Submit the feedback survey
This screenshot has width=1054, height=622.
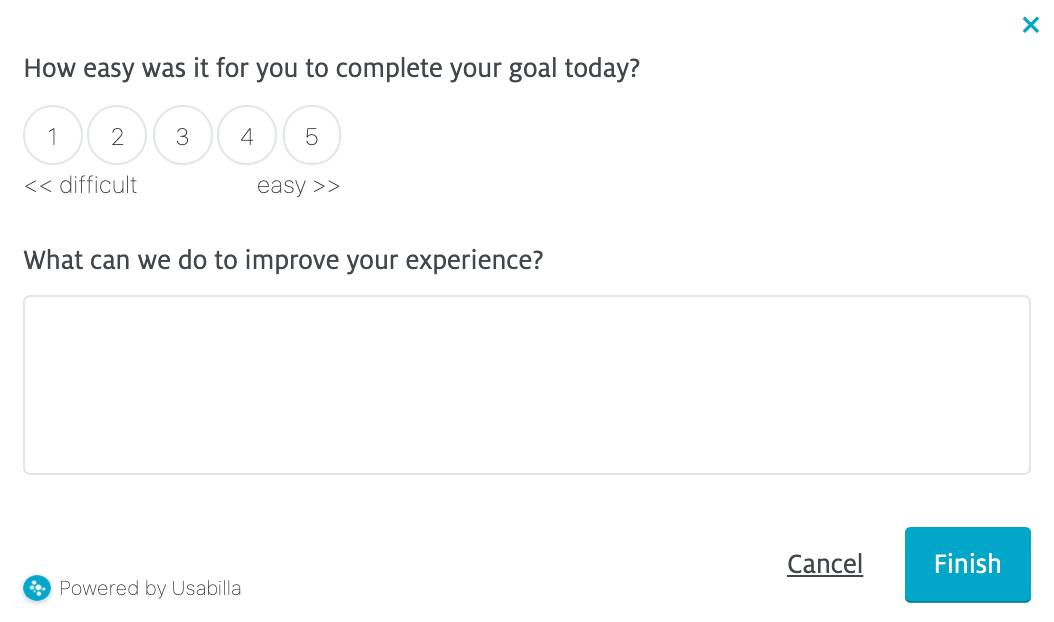point(967,564)
